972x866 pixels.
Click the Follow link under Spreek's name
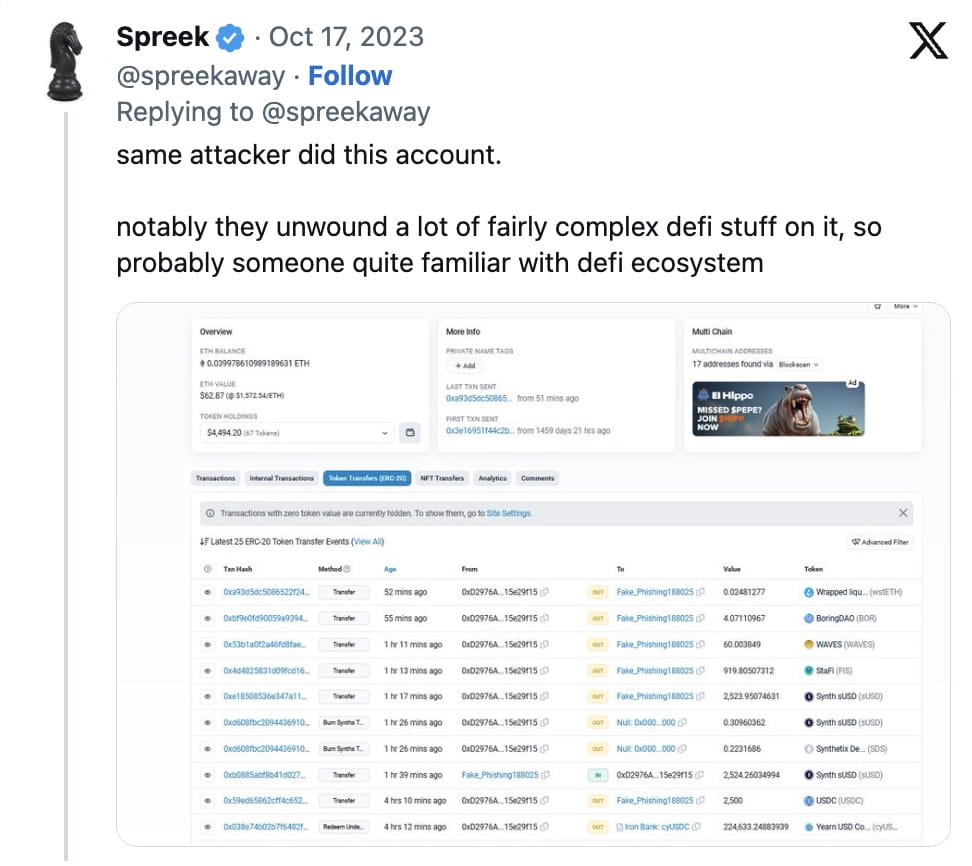349,75
